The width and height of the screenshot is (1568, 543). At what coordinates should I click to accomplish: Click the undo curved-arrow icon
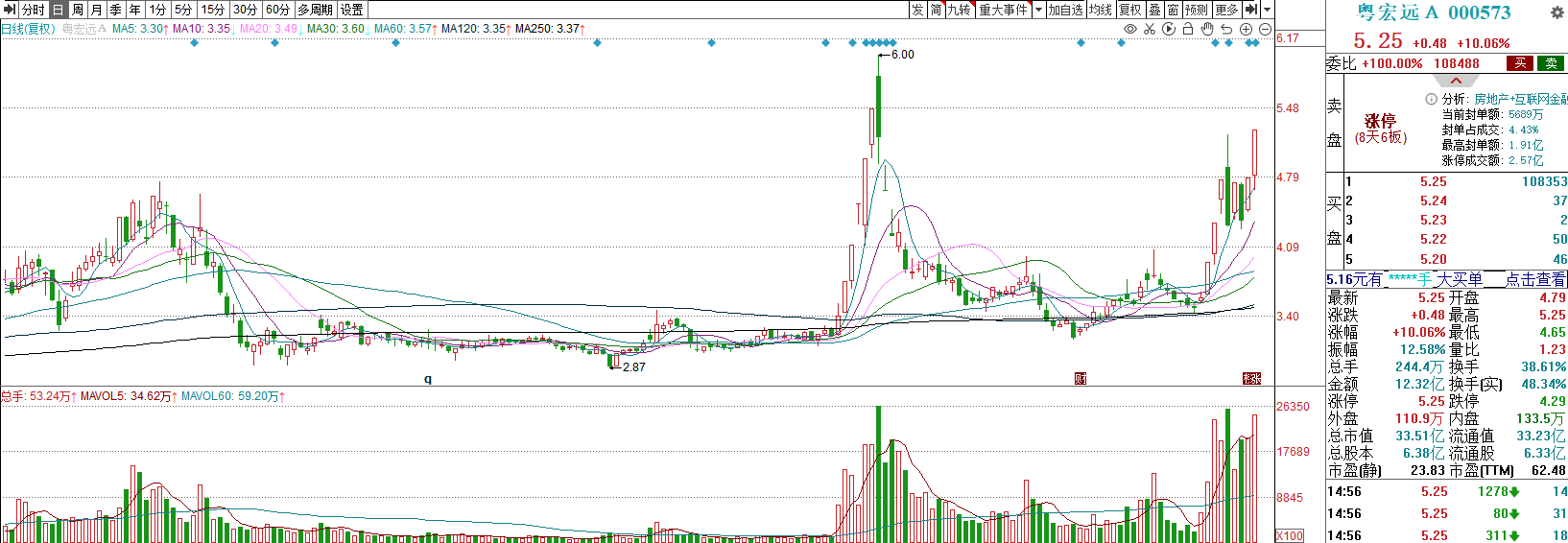1226,29
